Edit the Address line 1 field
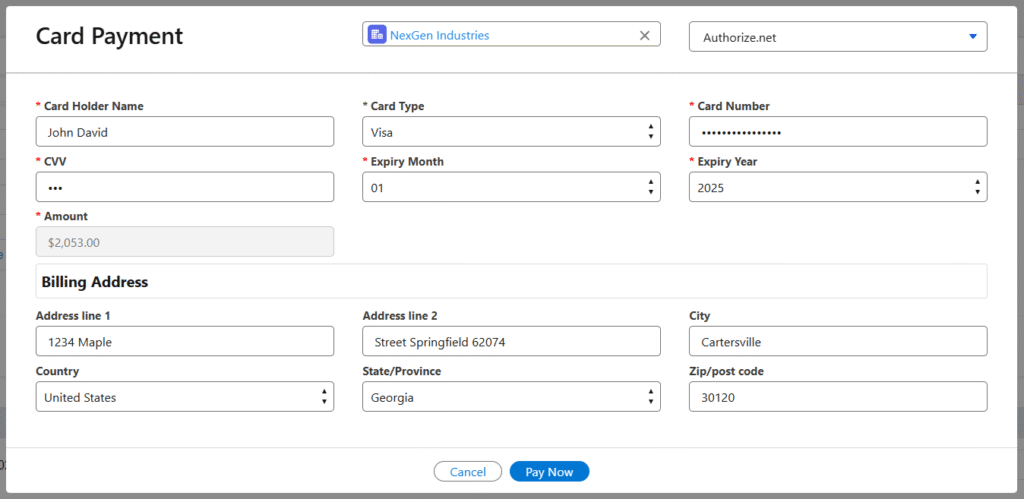 click(x=184, y=341)
